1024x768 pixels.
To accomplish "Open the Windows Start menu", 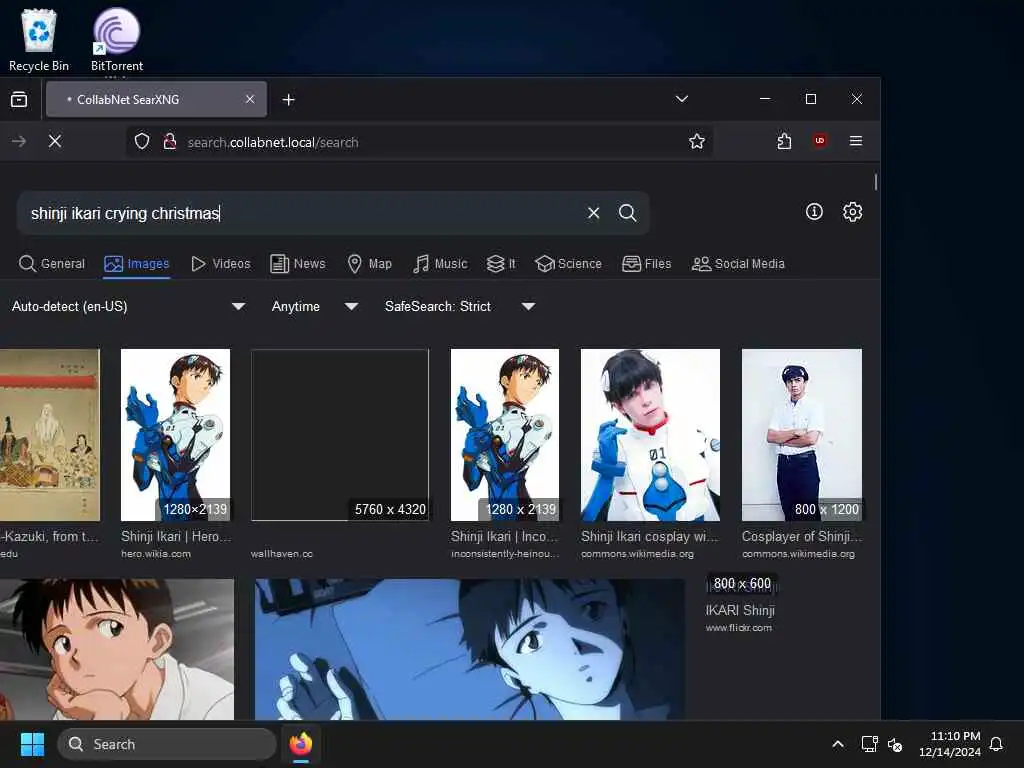I will 32,744.
